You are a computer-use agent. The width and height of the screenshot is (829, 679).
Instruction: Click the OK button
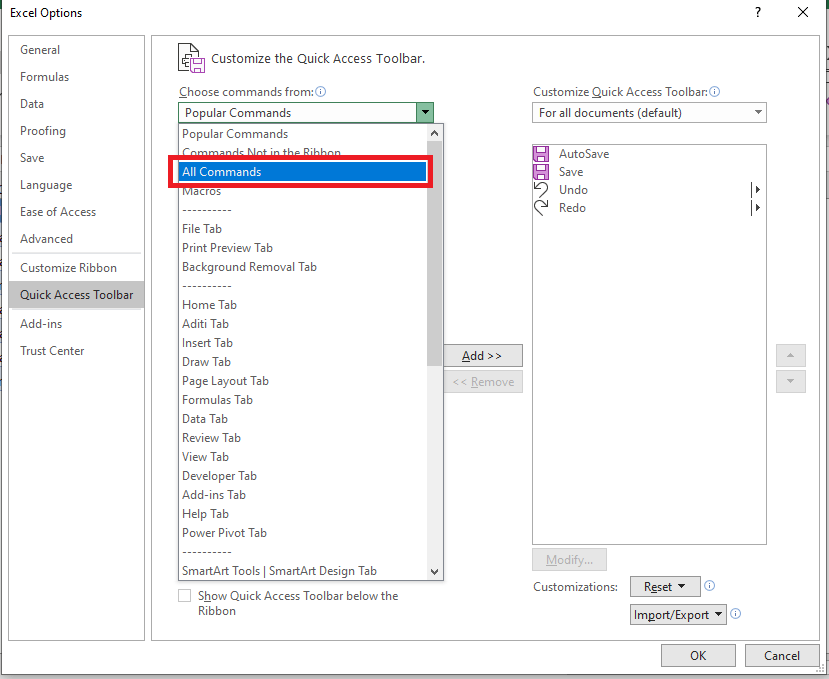click(x=698, y=656)
